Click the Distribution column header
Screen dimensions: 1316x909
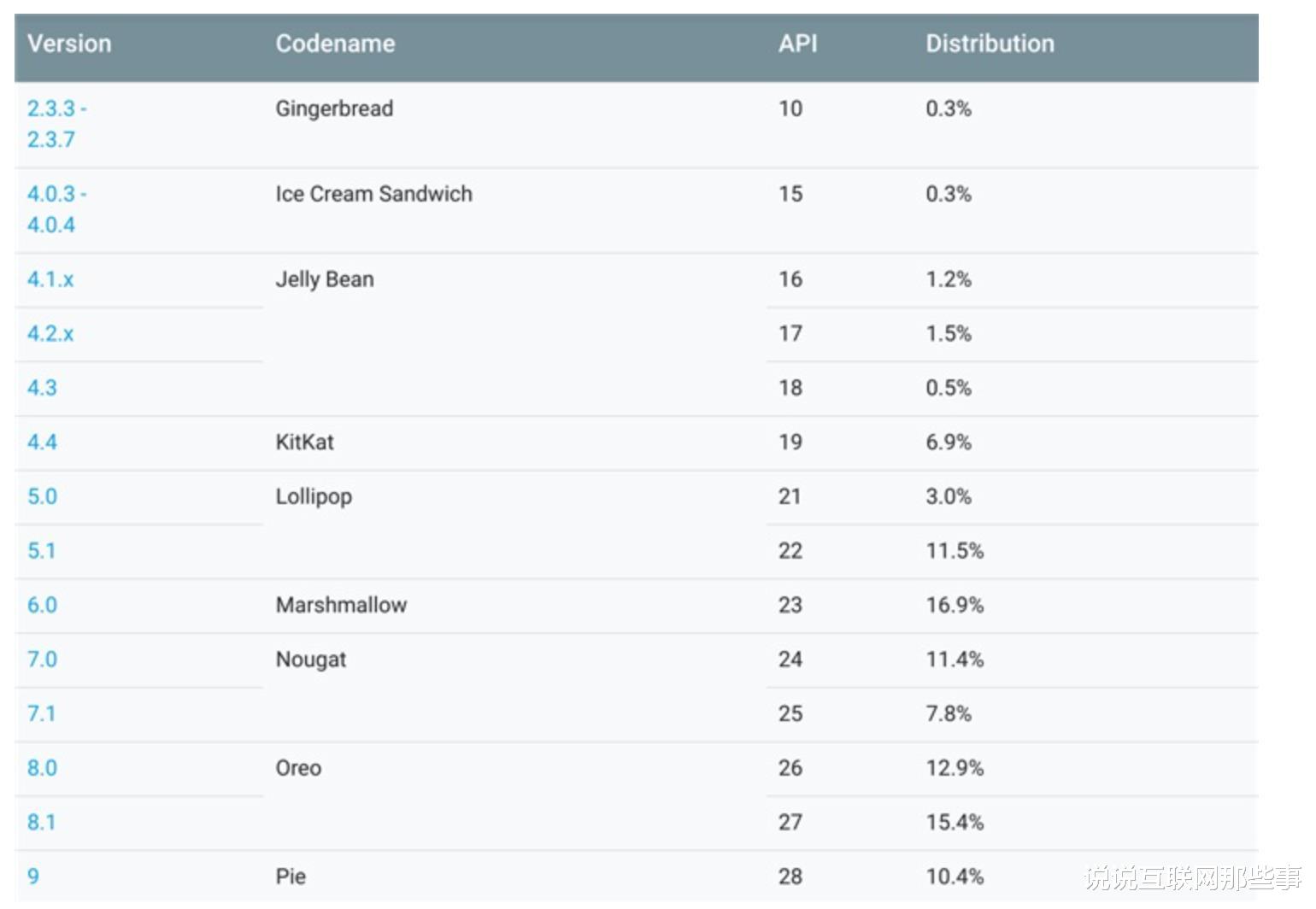990,44
